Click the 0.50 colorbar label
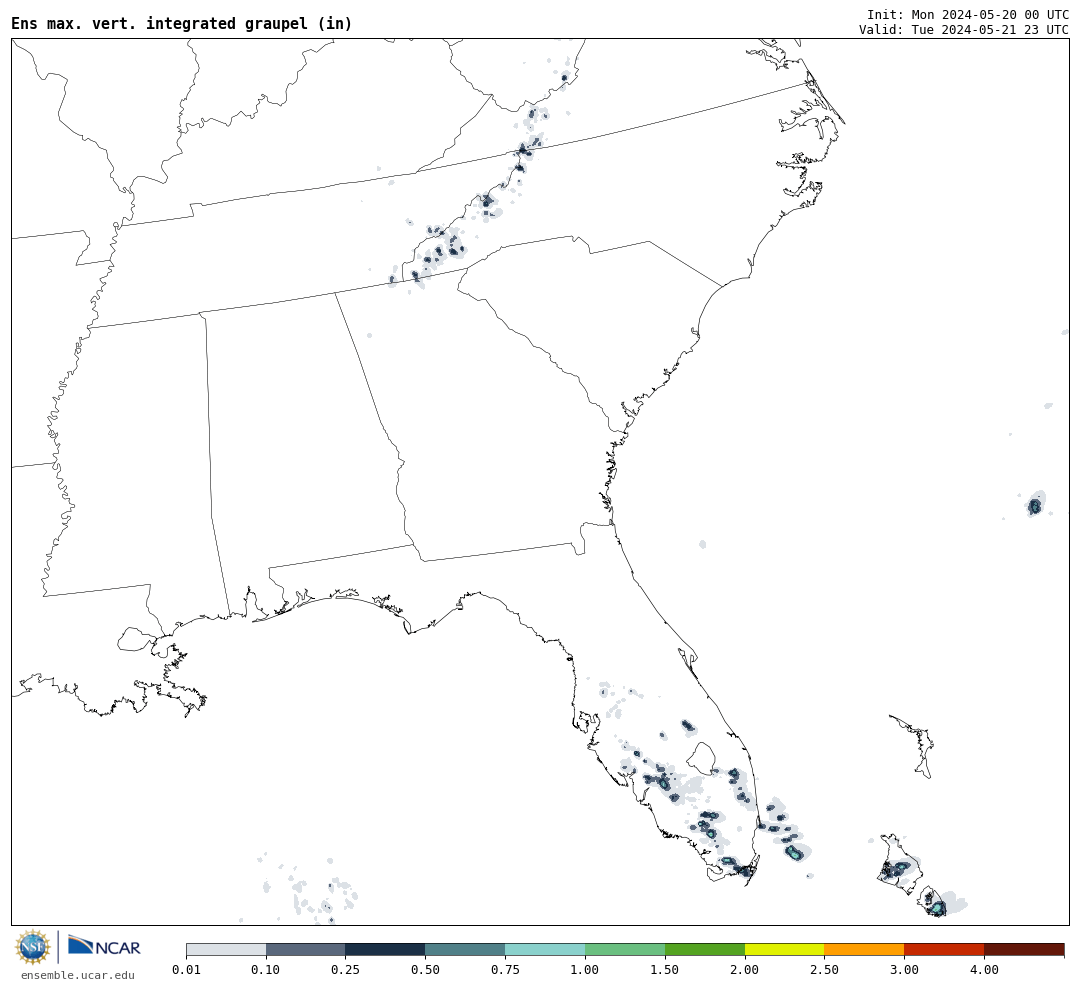Image resolution: width=1080 pixels, height=988 pixels. click(425, 970)
